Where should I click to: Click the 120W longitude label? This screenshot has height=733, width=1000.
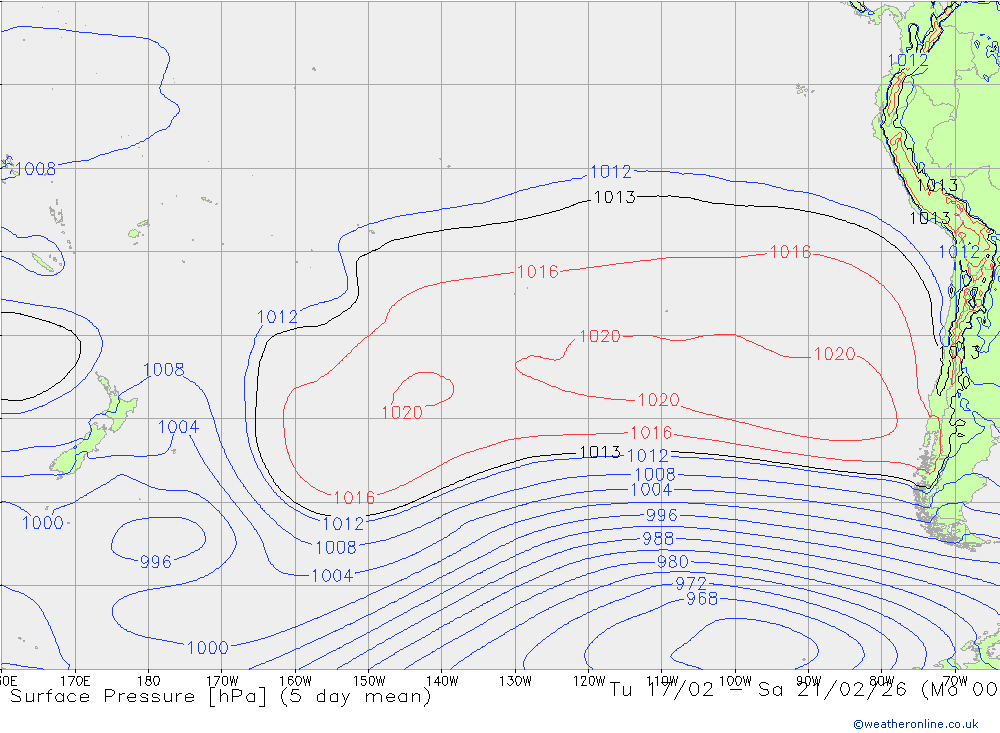point(589,681)
